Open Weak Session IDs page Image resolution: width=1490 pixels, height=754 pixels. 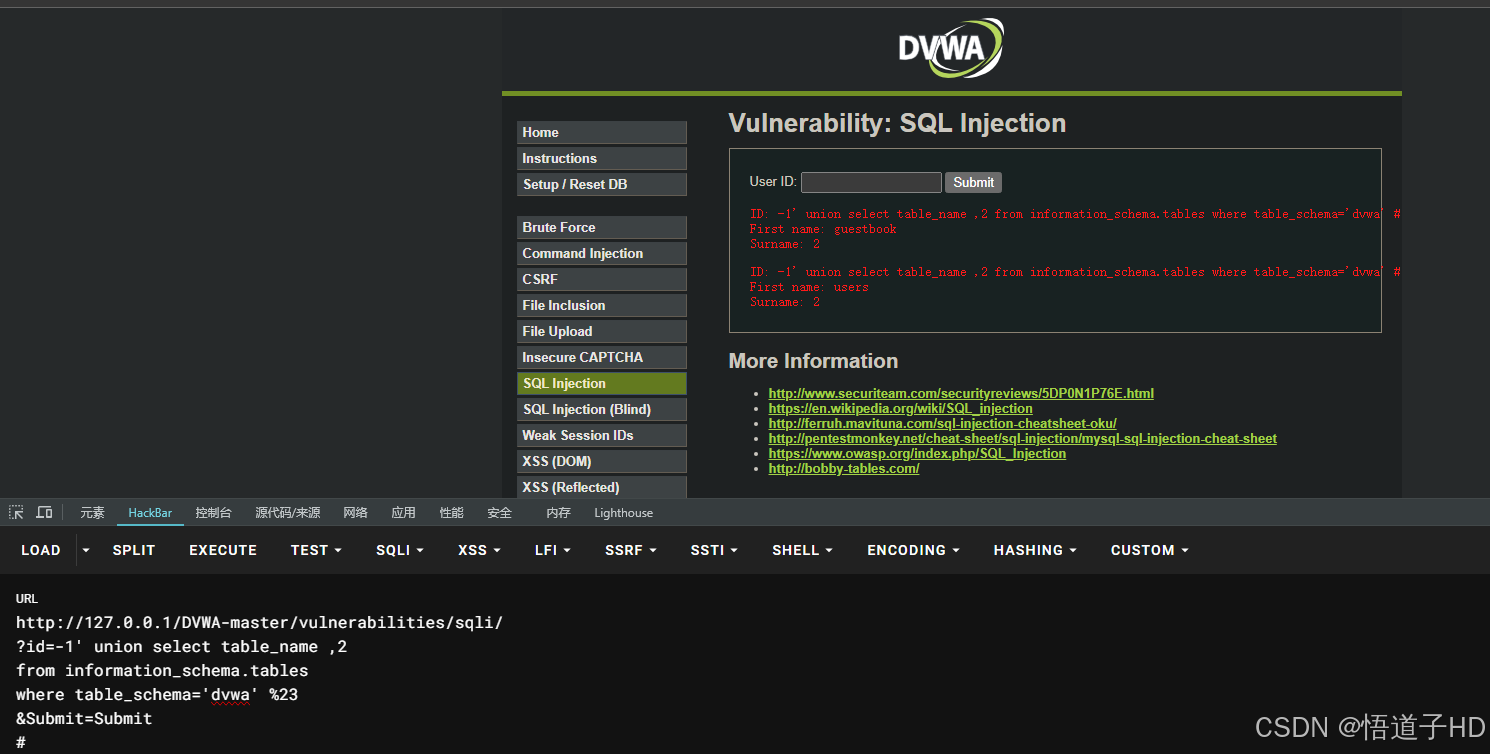pyautogui.click(x=602, y=435)
